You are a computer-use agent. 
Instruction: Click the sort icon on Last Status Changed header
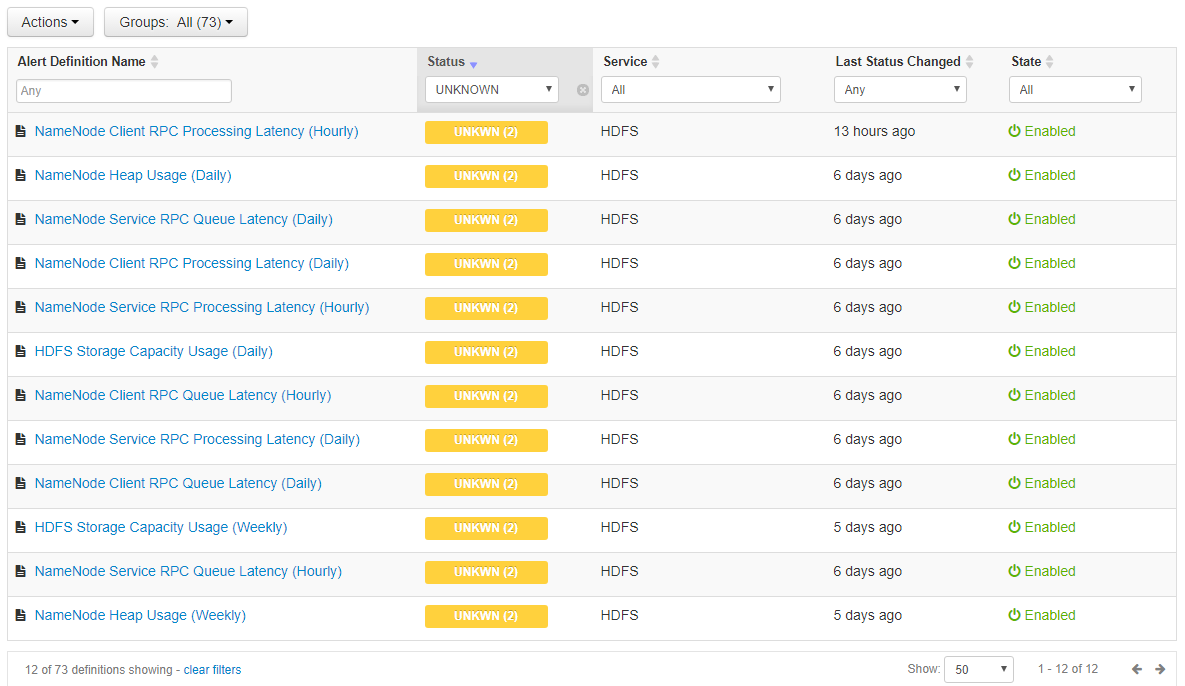click(x=969, y=61)
